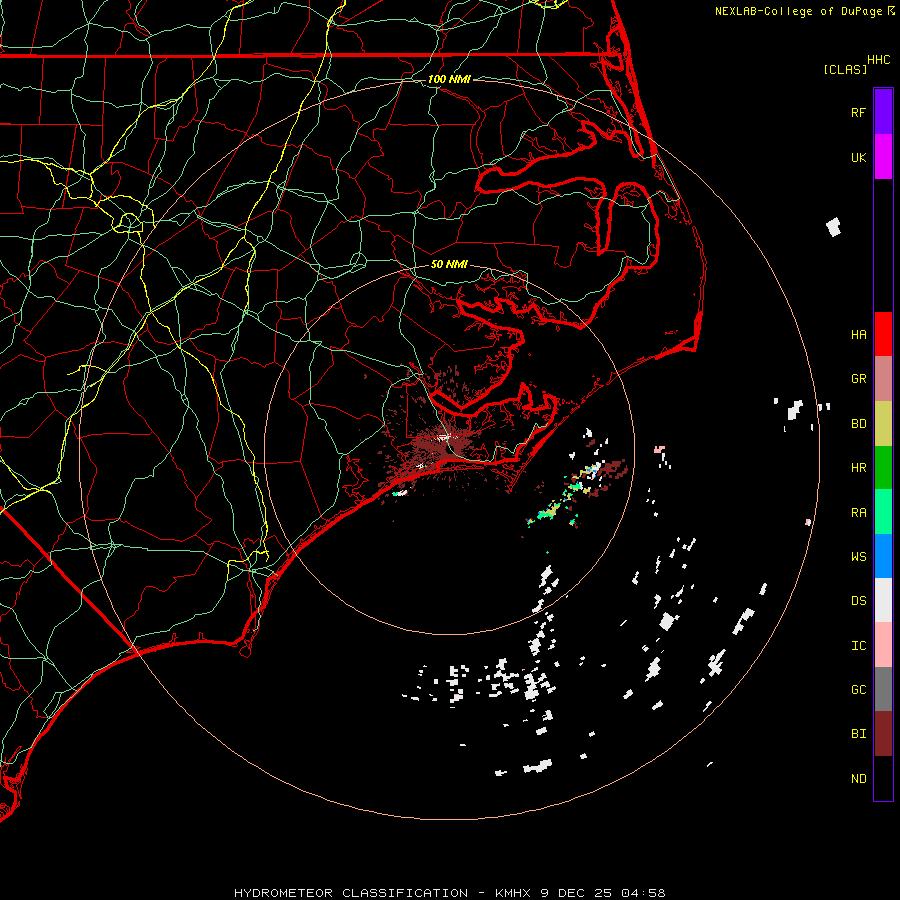Click the DS legend label
900x900 pixels.
click(858, 600)
